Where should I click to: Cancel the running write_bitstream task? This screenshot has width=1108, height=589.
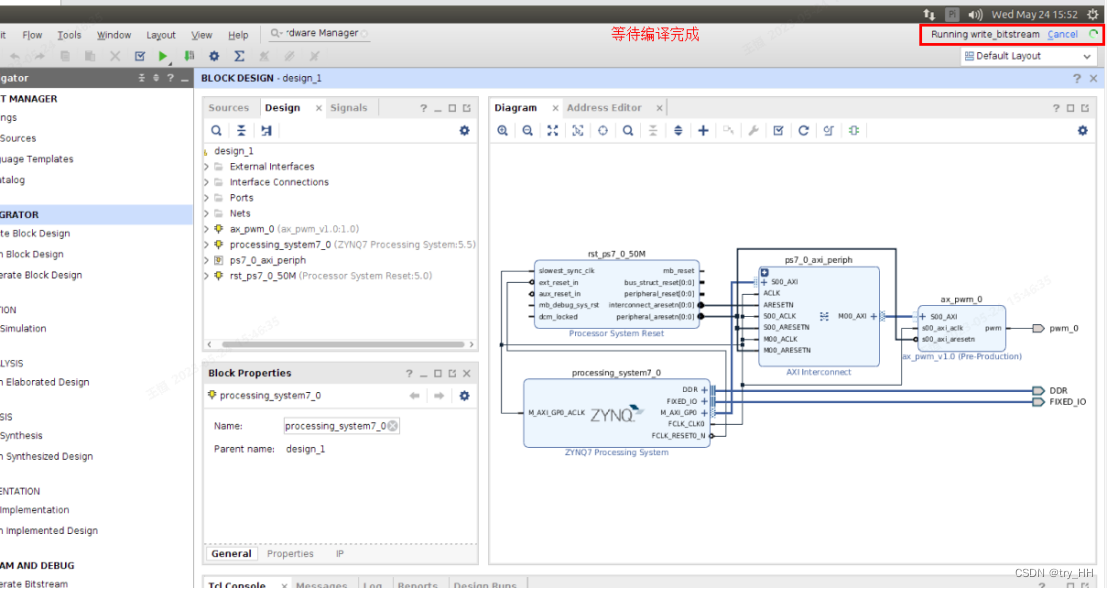point(1062,33)
